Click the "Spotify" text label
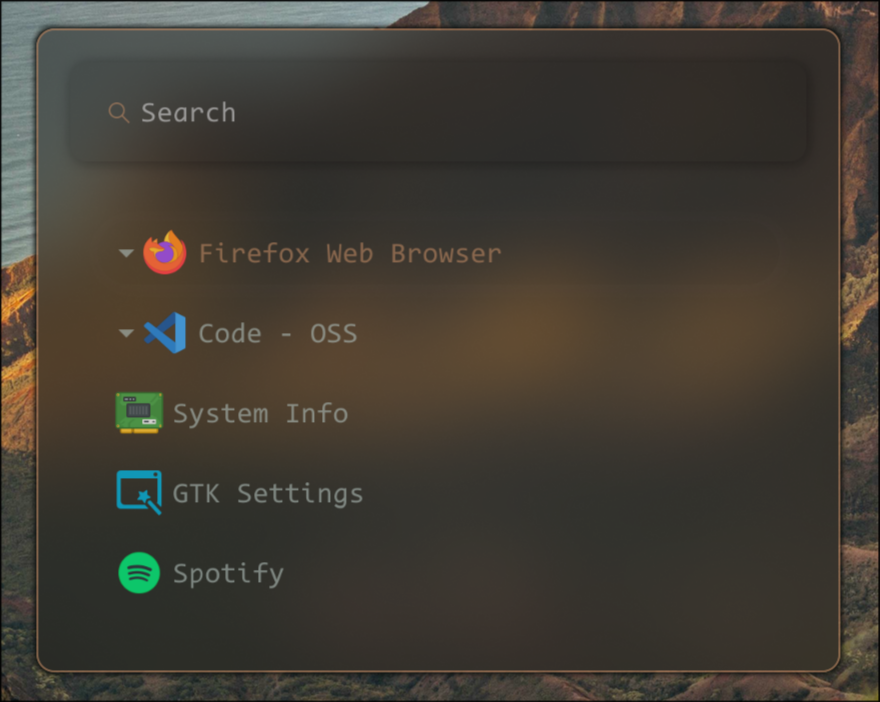This screenshot has height=702, width=880. point(228,573)
